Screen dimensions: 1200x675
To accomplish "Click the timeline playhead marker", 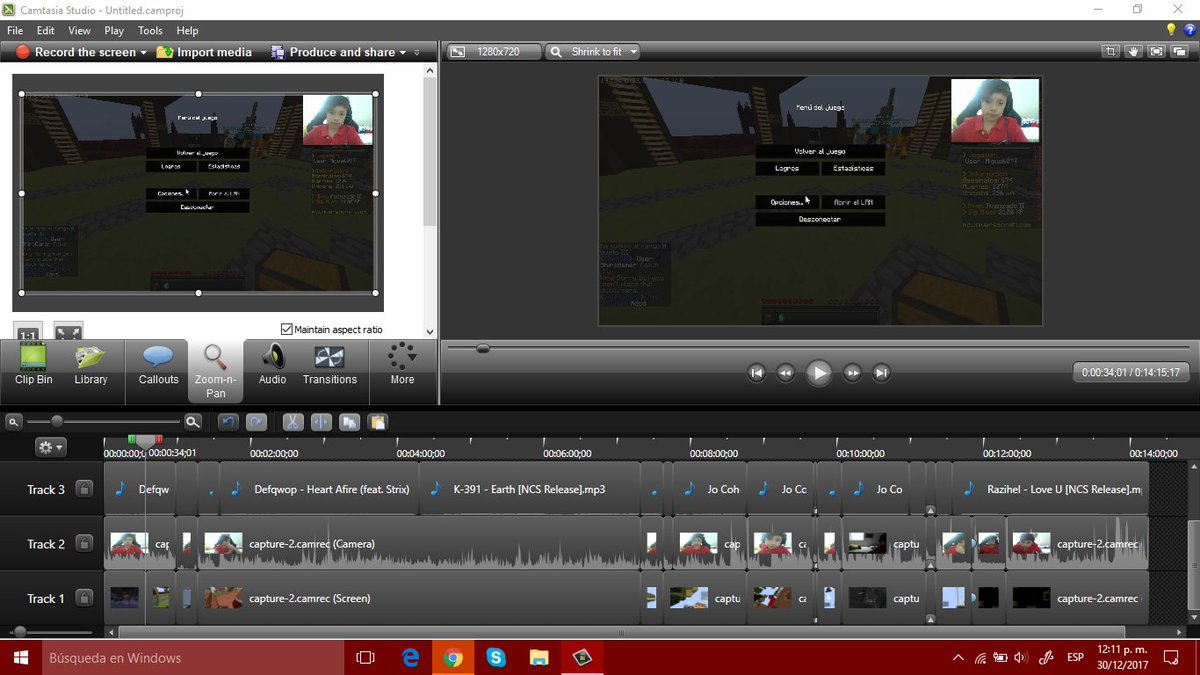I will pyautogui.click(x=145, y=440).
